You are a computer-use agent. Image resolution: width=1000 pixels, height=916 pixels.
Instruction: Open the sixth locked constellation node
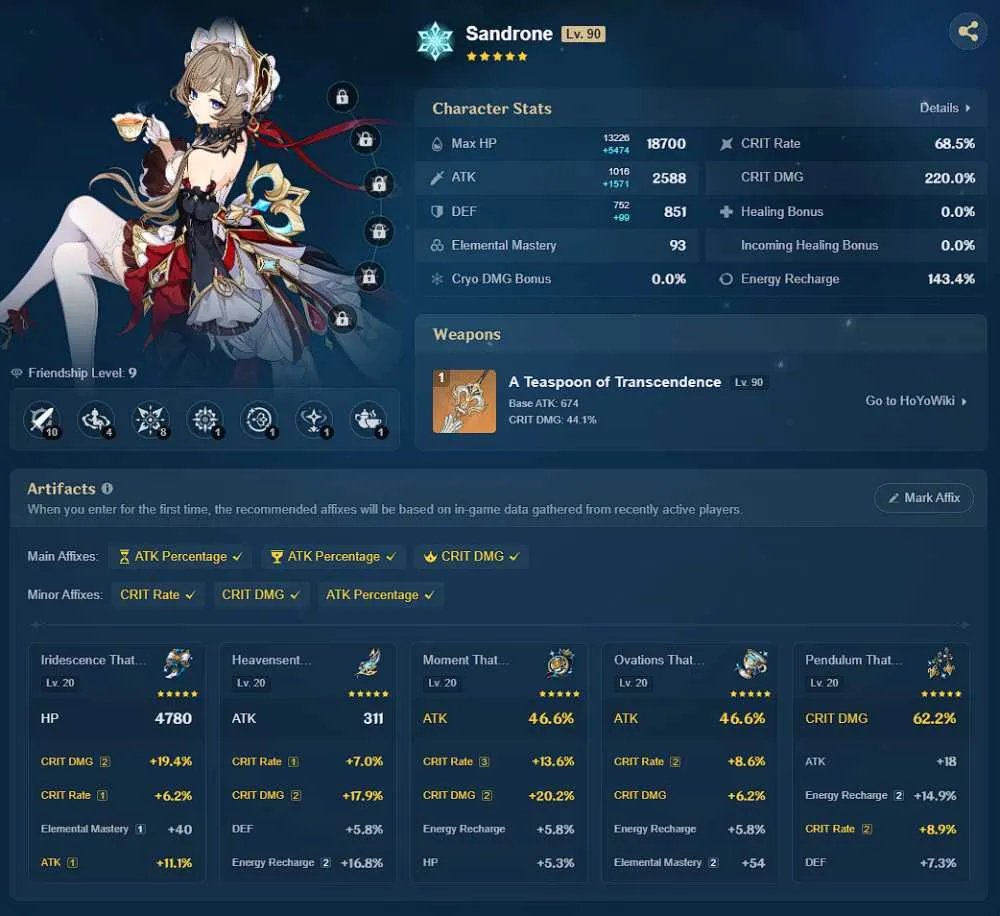coord(342,318)
